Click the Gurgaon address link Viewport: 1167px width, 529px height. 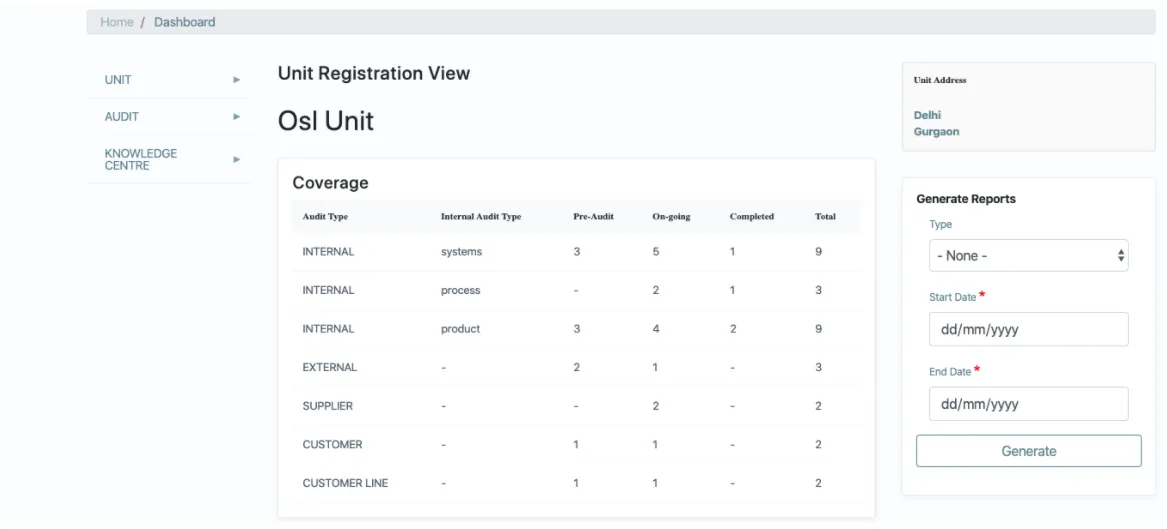[x=936, y=132]
